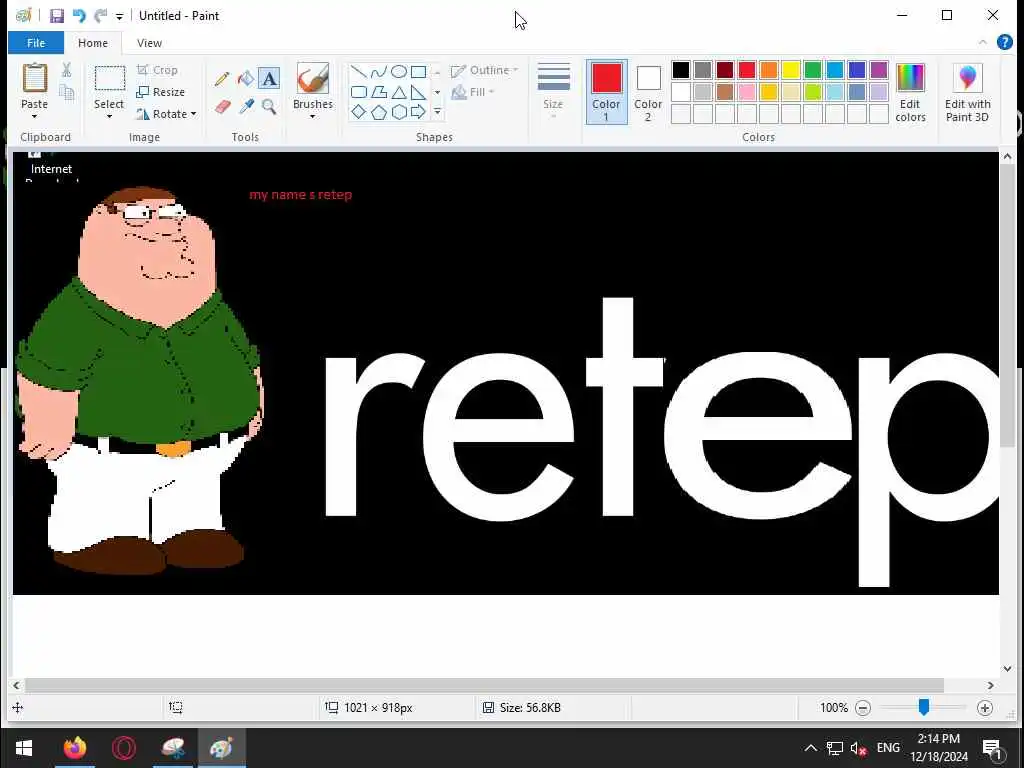
Task: Click the zoom out minus button
Action: point(863,708)
